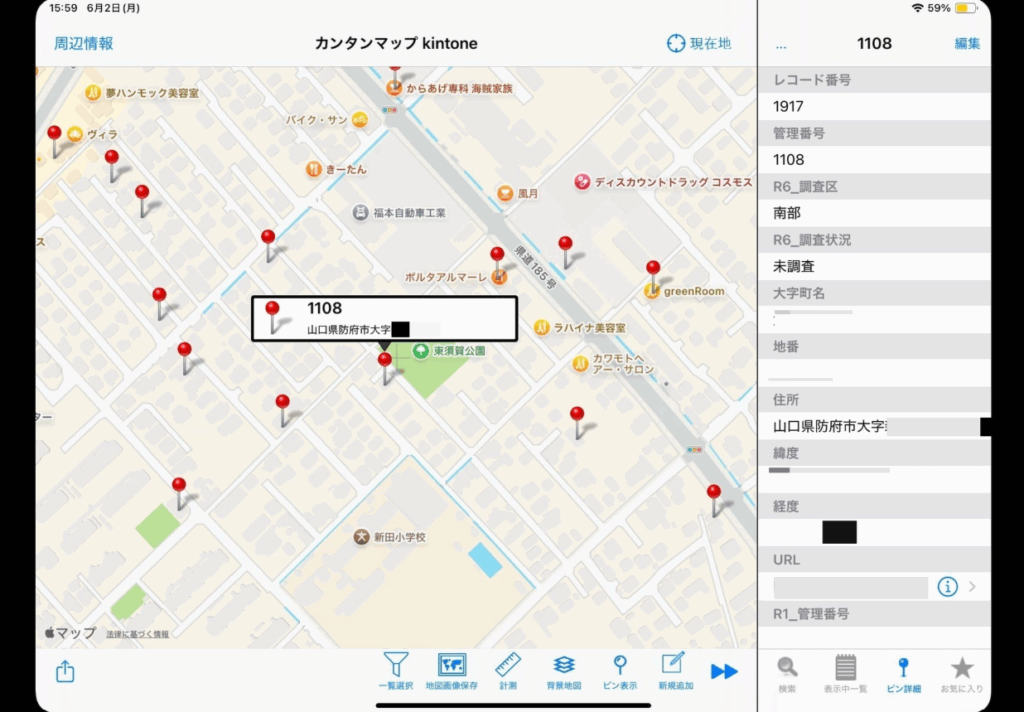Tap the 住所 value 山口県防府市大字
The height and width of the screenshot is (712, 1024).
tap(829, 427)
